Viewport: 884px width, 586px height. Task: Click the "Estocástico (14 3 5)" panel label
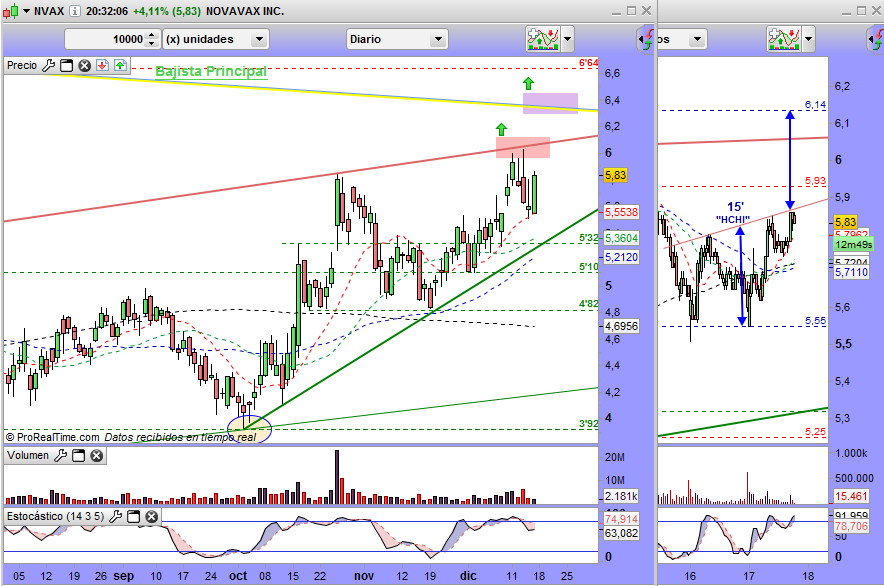click(55, 517)
